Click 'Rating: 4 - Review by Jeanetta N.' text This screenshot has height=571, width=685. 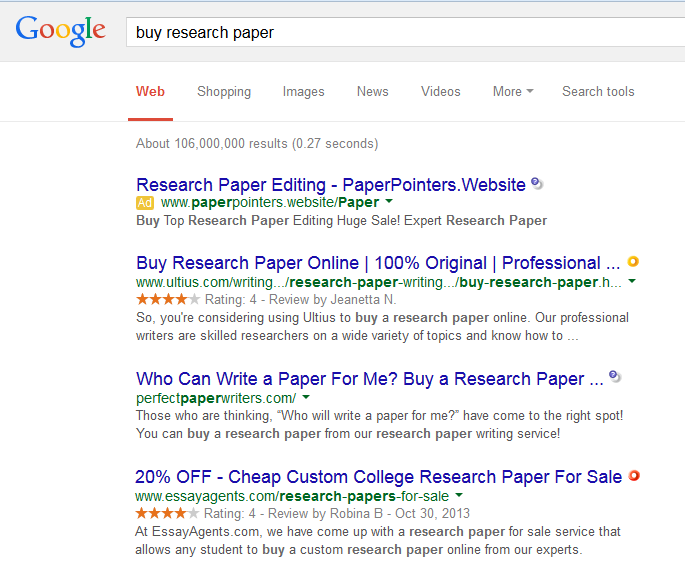pyautogui.click(x=301, y=300)
